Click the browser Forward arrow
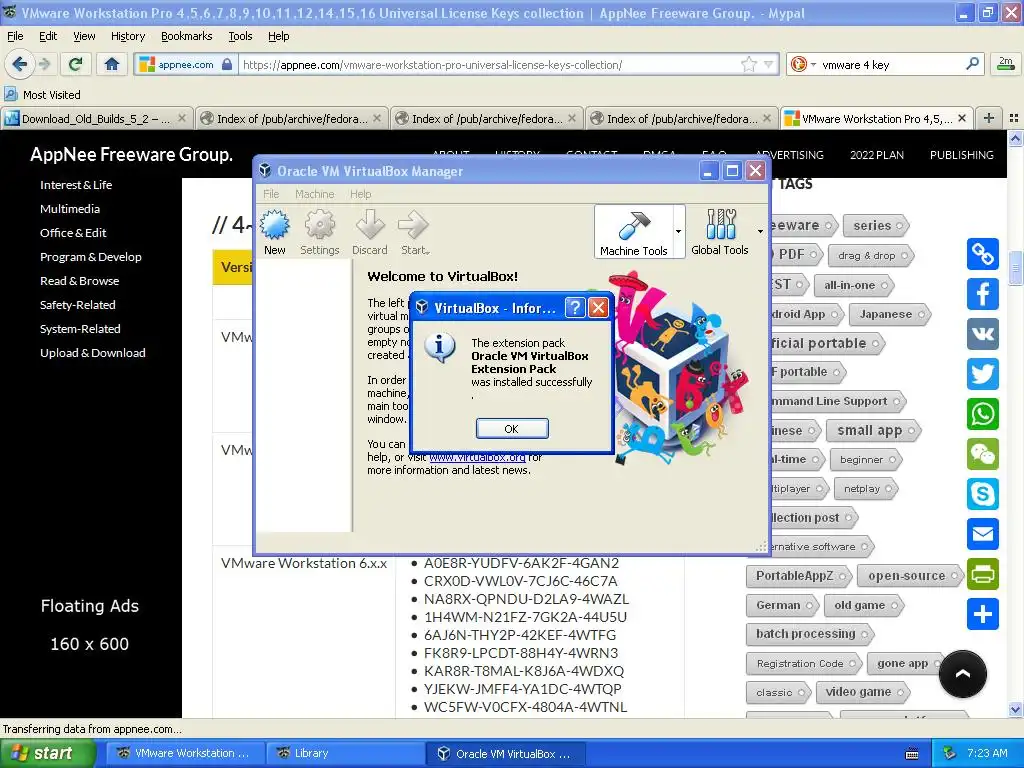 coord(44,64)
